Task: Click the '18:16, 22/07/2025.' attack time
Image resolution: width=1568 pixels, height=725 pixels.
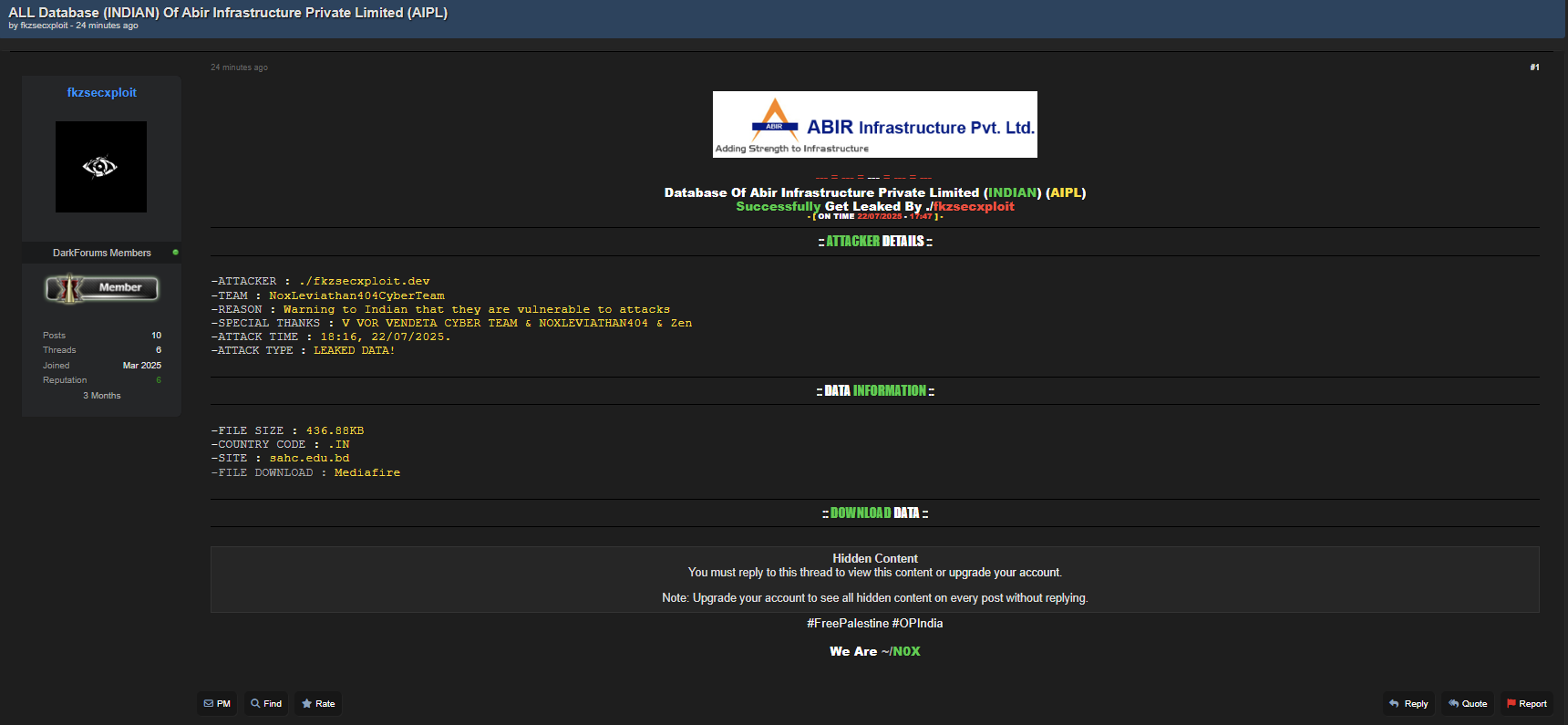Action: (386, 337)
